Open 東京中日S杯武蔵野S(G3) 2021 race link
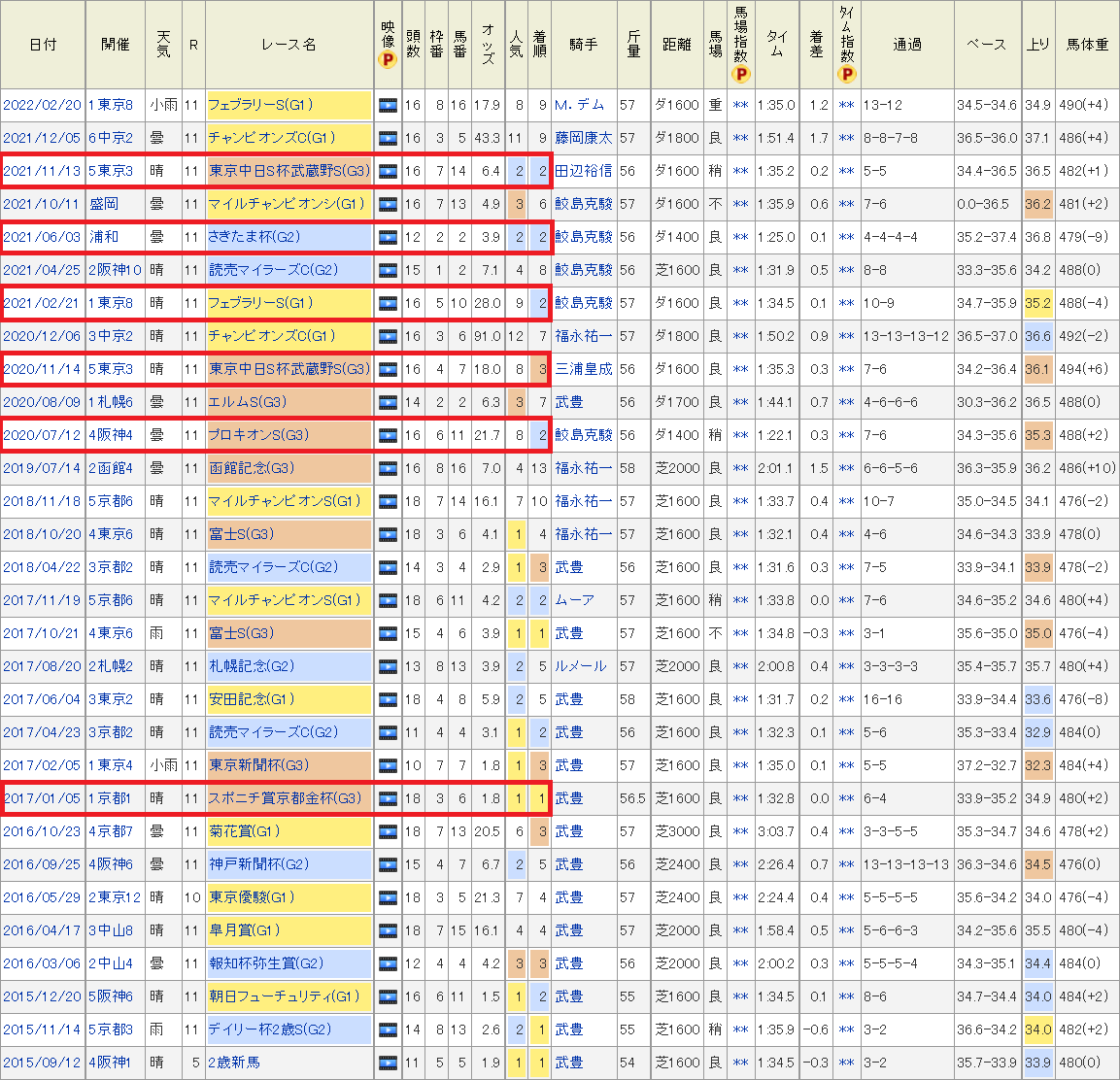The width and height of the screenshot is (1120, 1080). pos(289,171)
